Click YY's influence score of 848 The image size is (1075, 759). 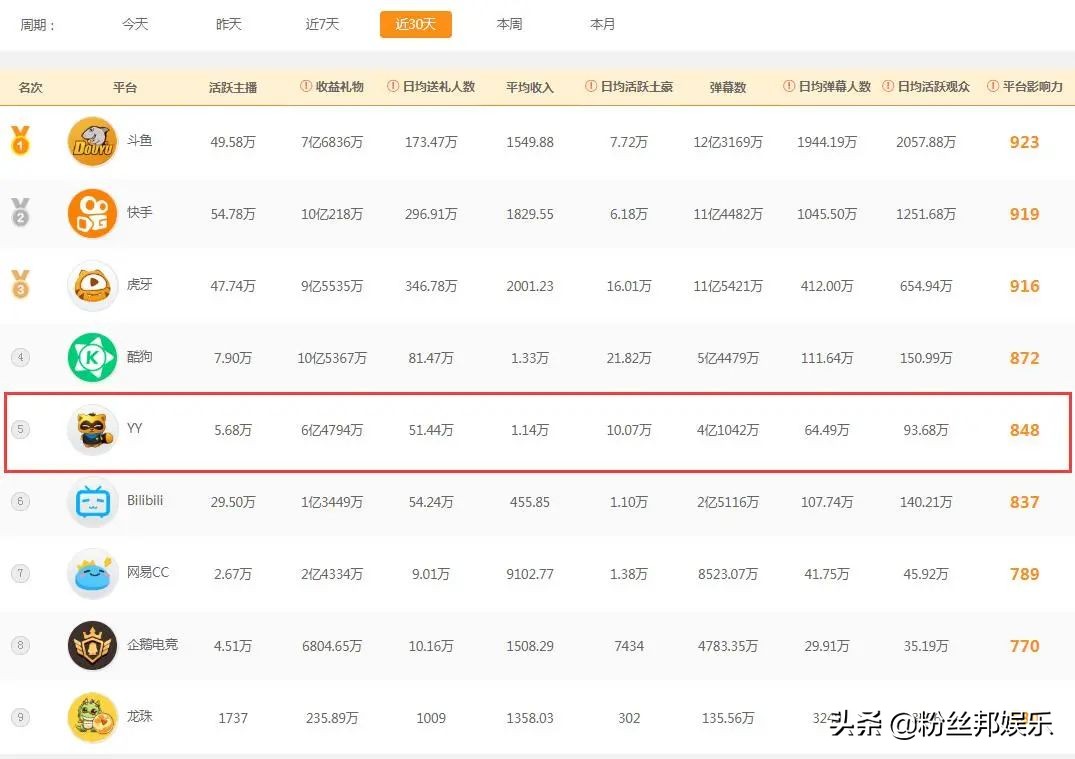click(x=1023, y=430)
